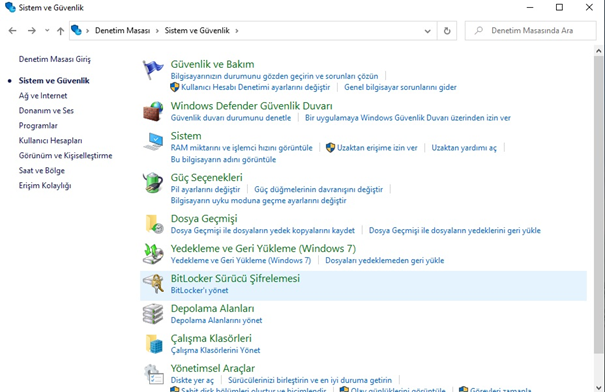Screen dimensions: 605x392
Task: Open Erişim Kolaylığı category
Action: click(45, 186)
